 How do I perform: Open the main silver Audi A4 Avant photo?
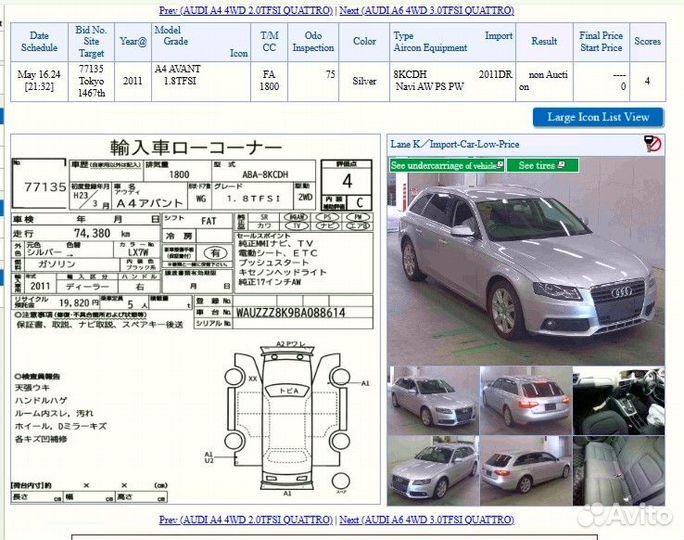click(526, 262)
